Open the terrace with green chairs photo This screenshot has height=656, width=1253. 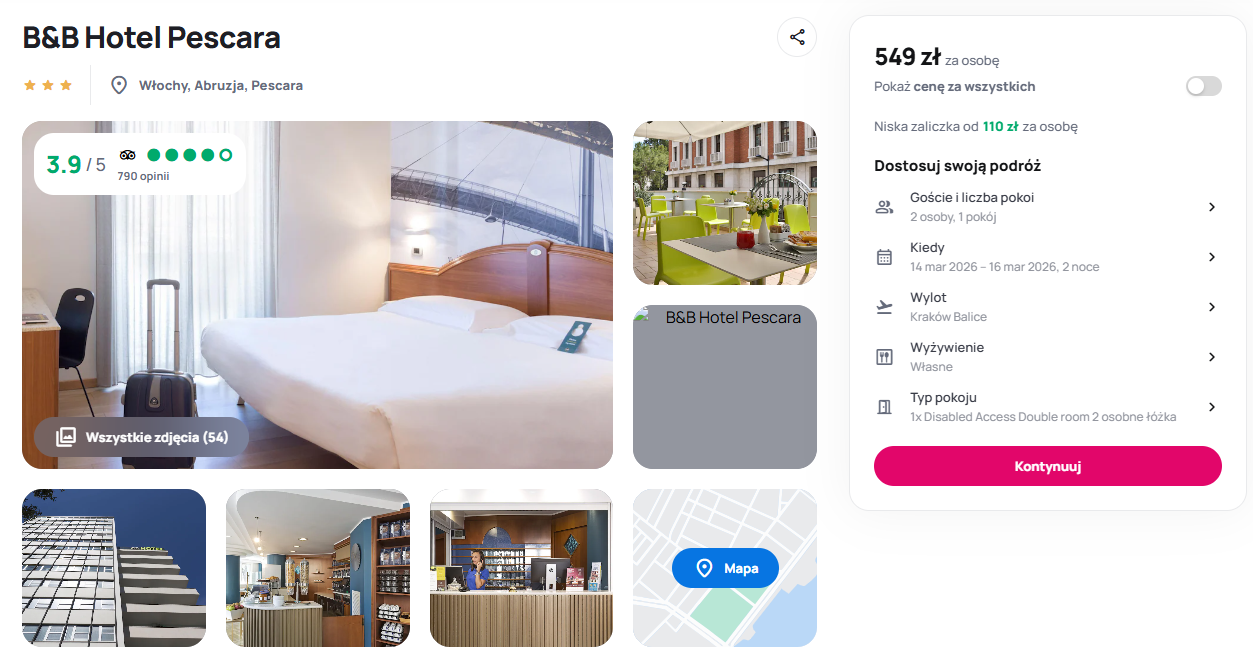tap(725, 203)
